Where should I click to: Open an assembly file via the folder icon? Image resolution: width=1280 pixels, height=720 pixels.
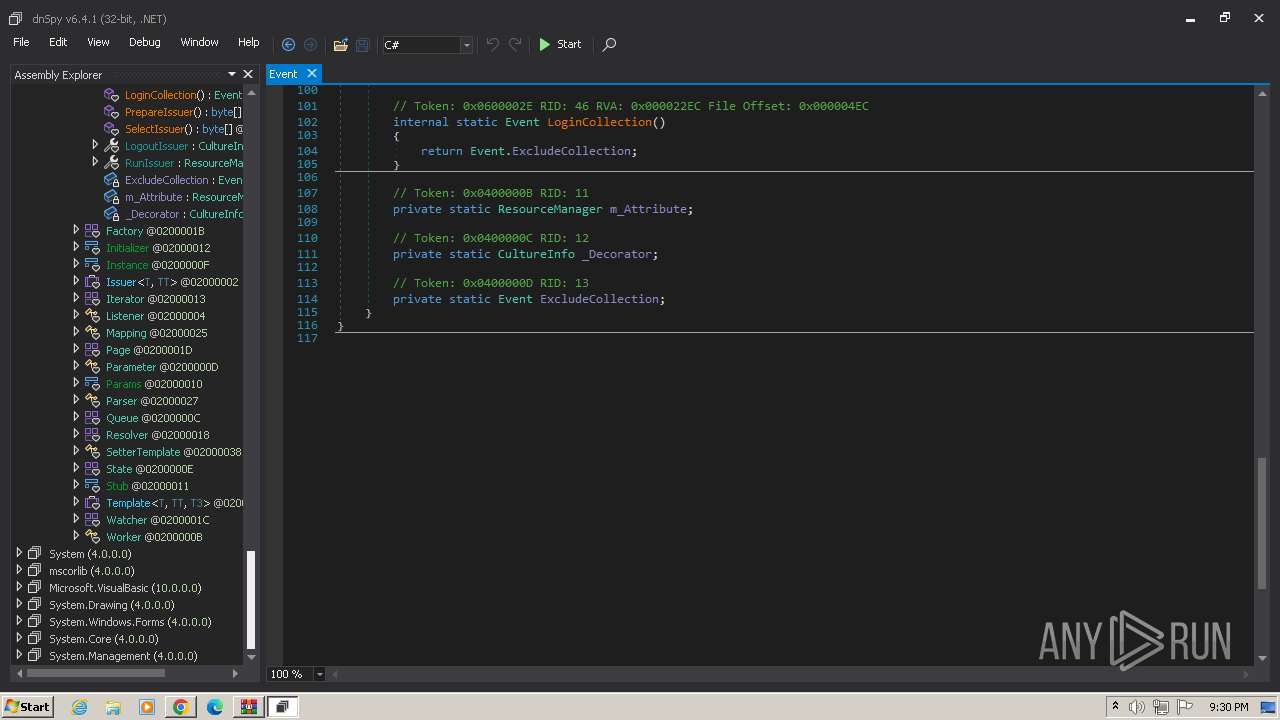coord(341,44)
